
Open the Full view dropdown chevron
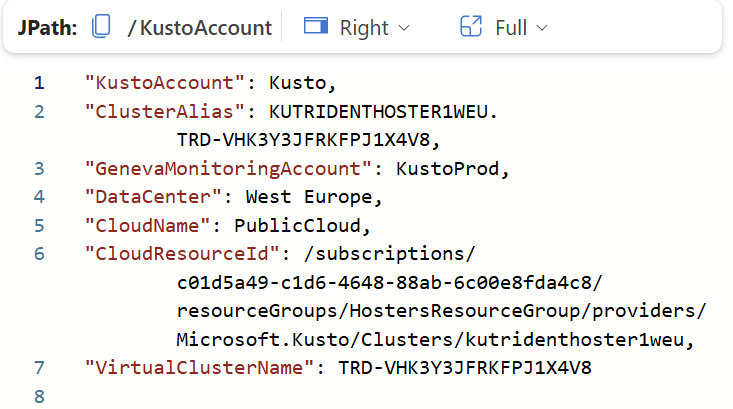(543, 28)
